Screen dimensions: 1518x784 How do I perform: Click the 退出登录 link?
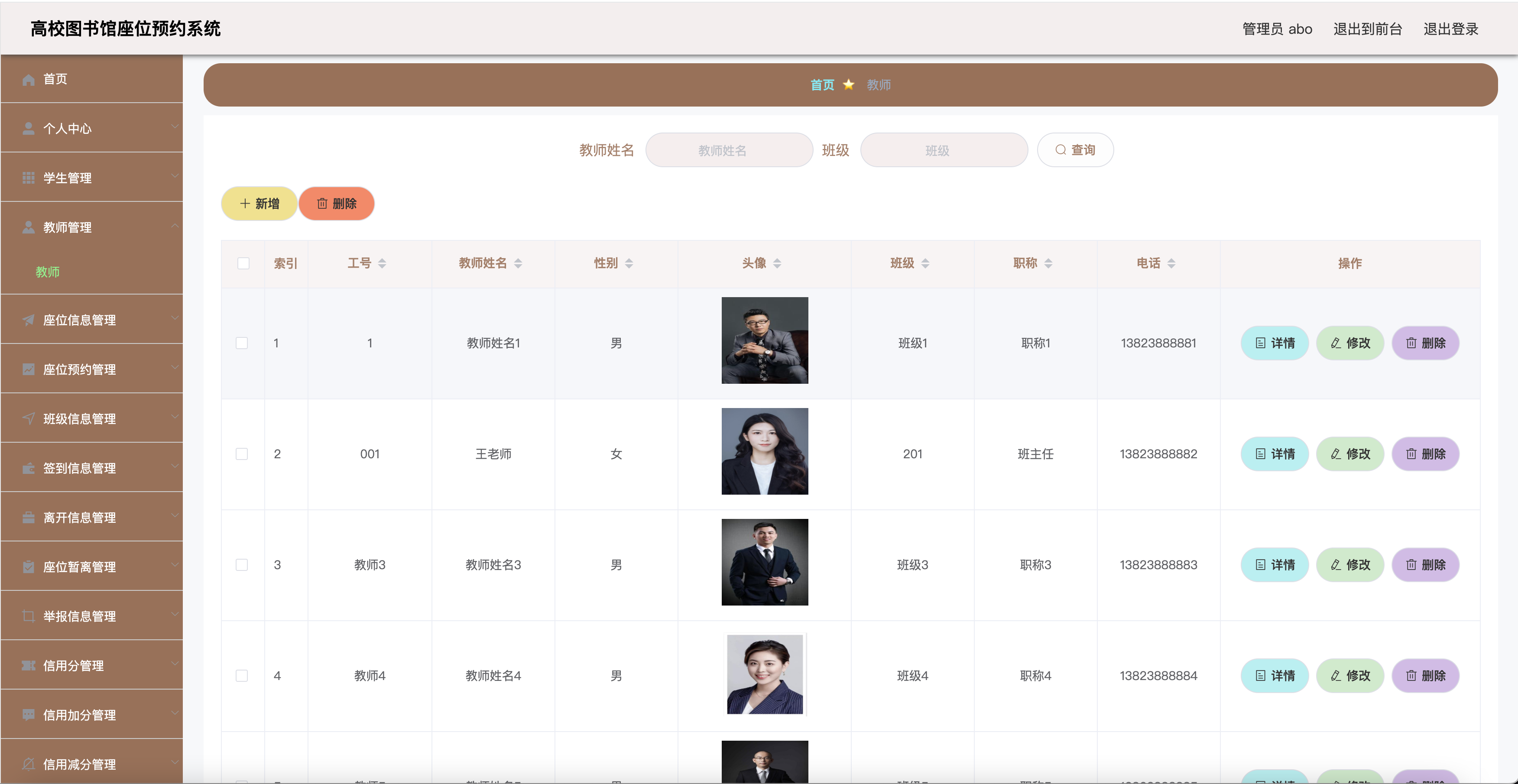tap(1451, 29)
